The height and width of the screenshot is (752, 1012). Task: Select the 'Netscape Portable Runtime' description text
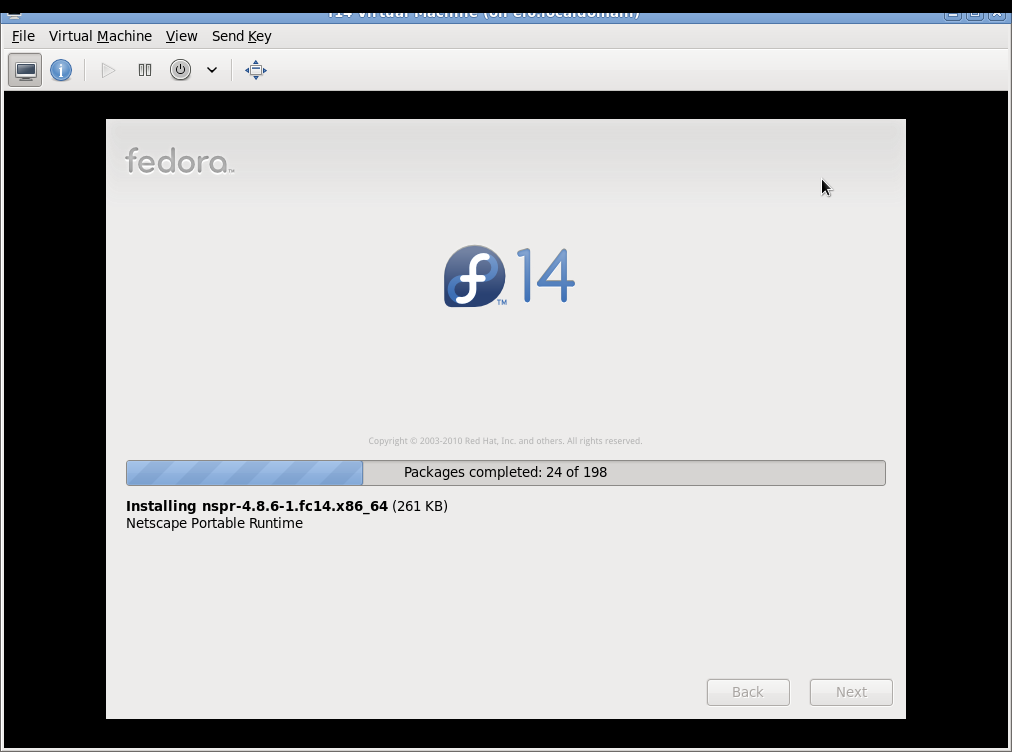tap(214, 523)
